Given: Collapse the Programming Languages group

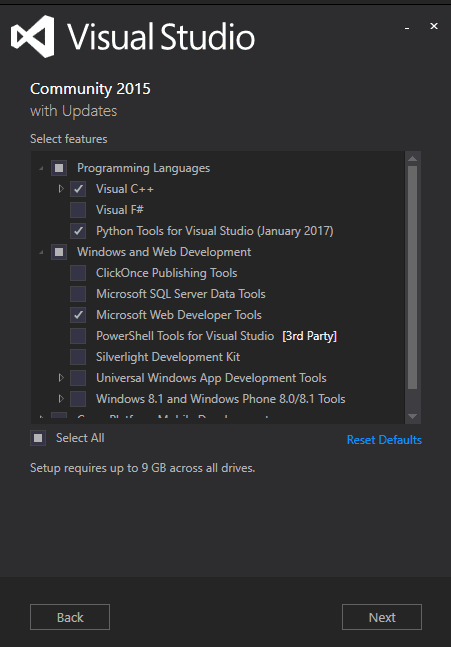Looking at the screenshot, I should [x=41, y=168].
